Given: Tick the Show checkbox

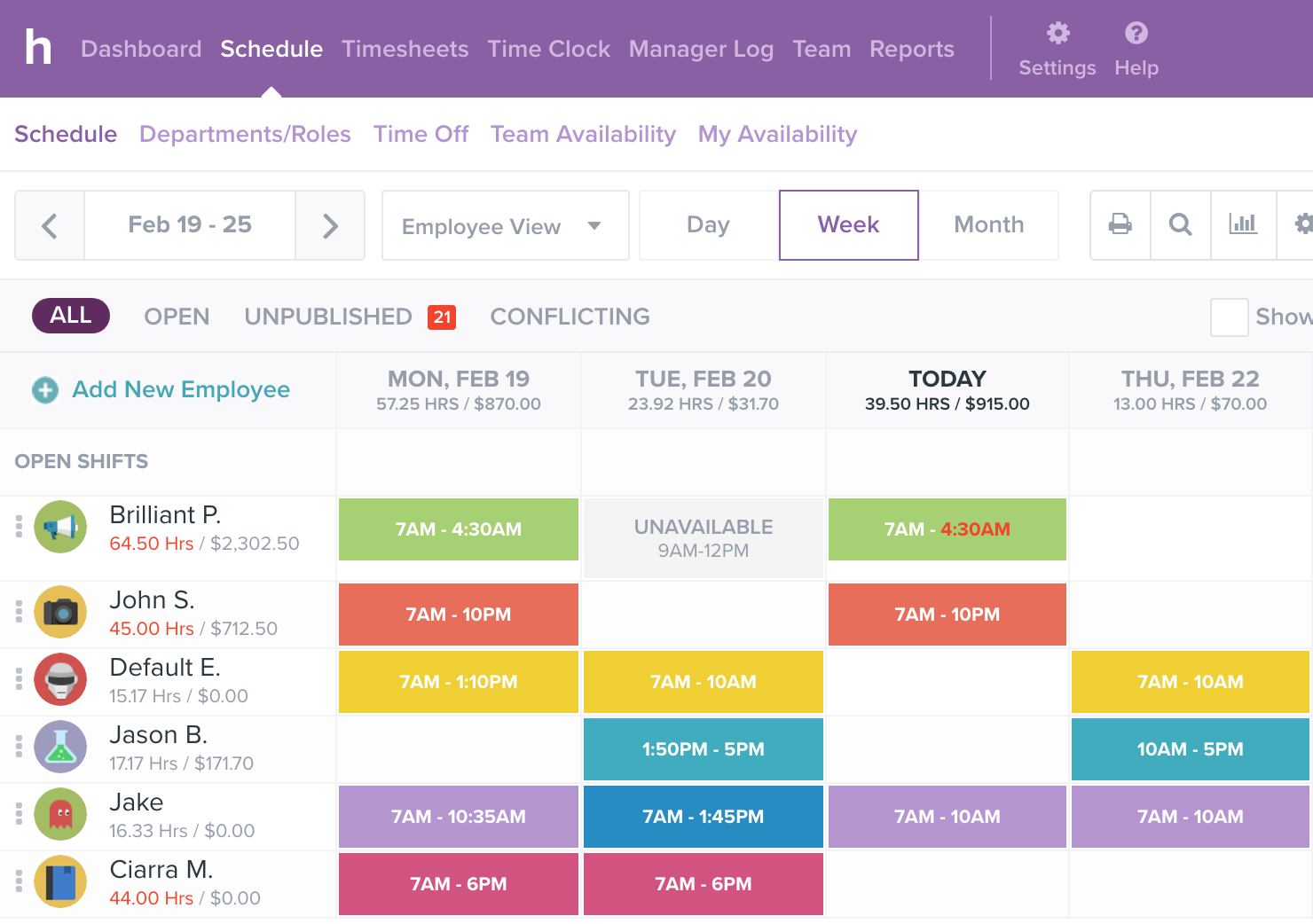Looking at the screenshot, I should pyautogui.click(x=1229, y=317).
